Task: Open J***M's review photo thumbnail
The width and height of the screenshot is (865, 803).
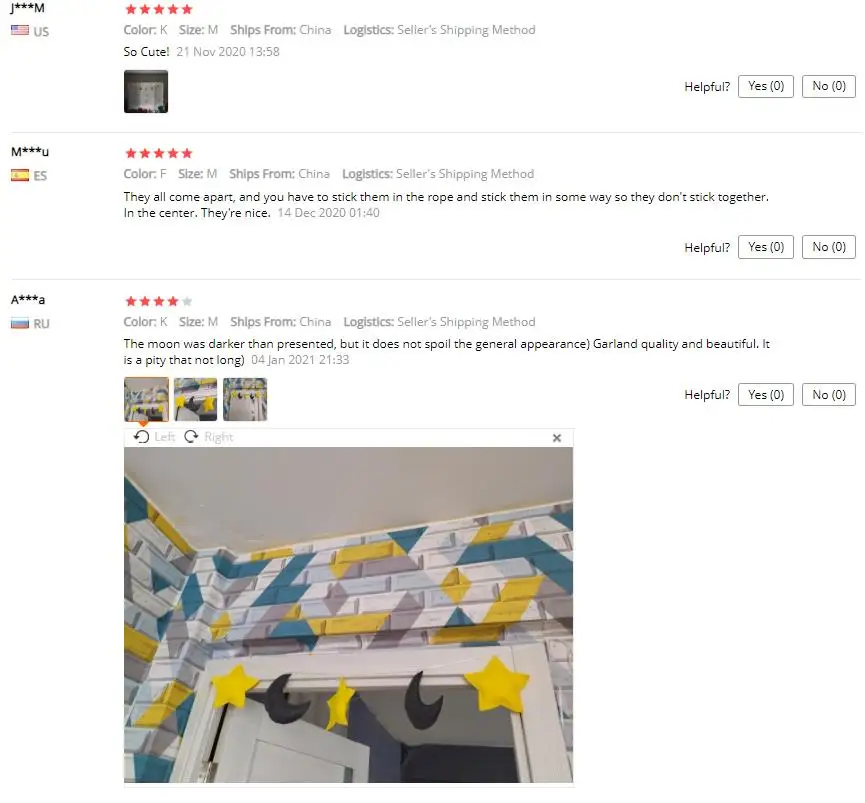Action: tap(146, 92)
